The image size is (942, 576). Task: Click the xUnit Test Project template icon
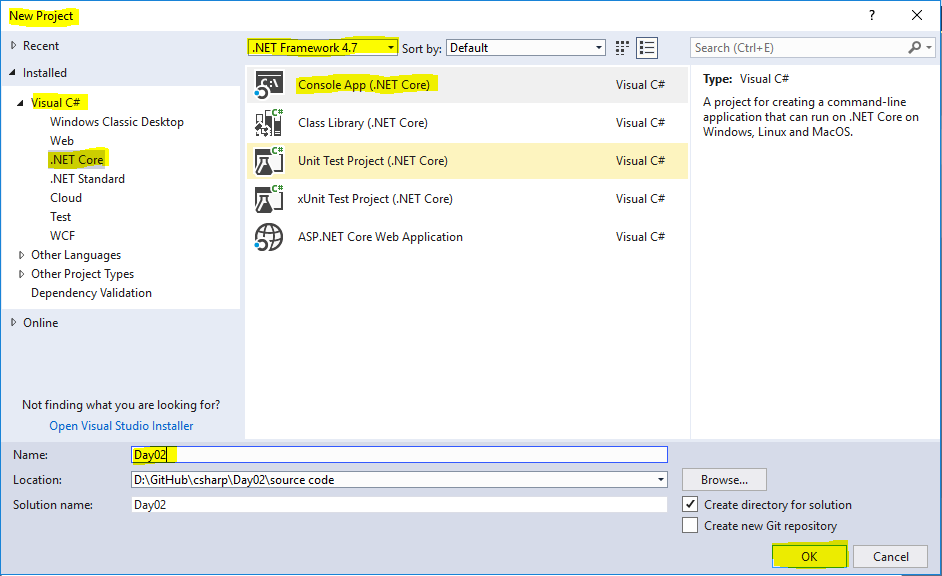(x=269, y=199)
